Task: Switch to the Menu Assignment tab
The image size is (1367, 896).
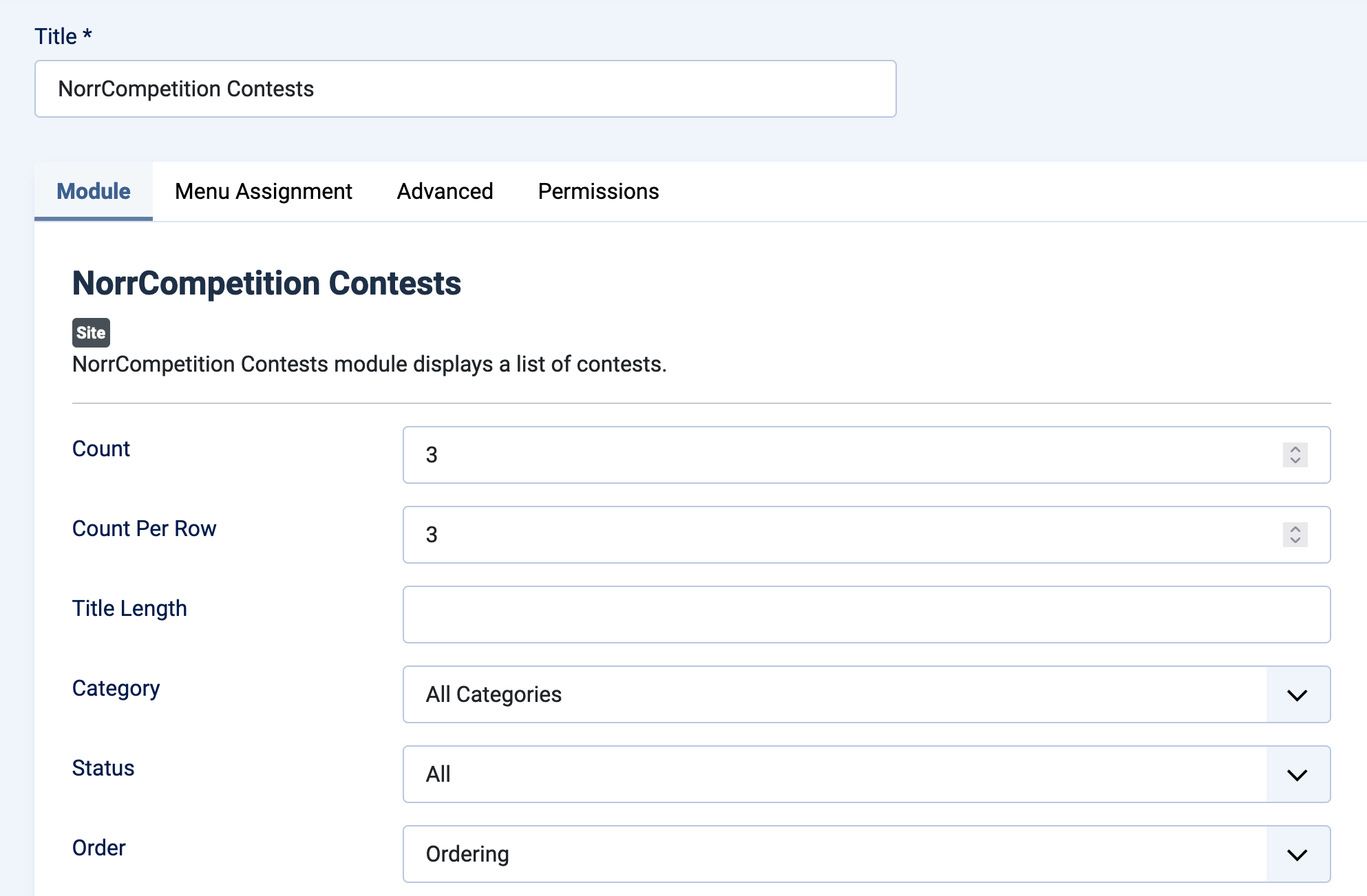Action: coord(264,191)
